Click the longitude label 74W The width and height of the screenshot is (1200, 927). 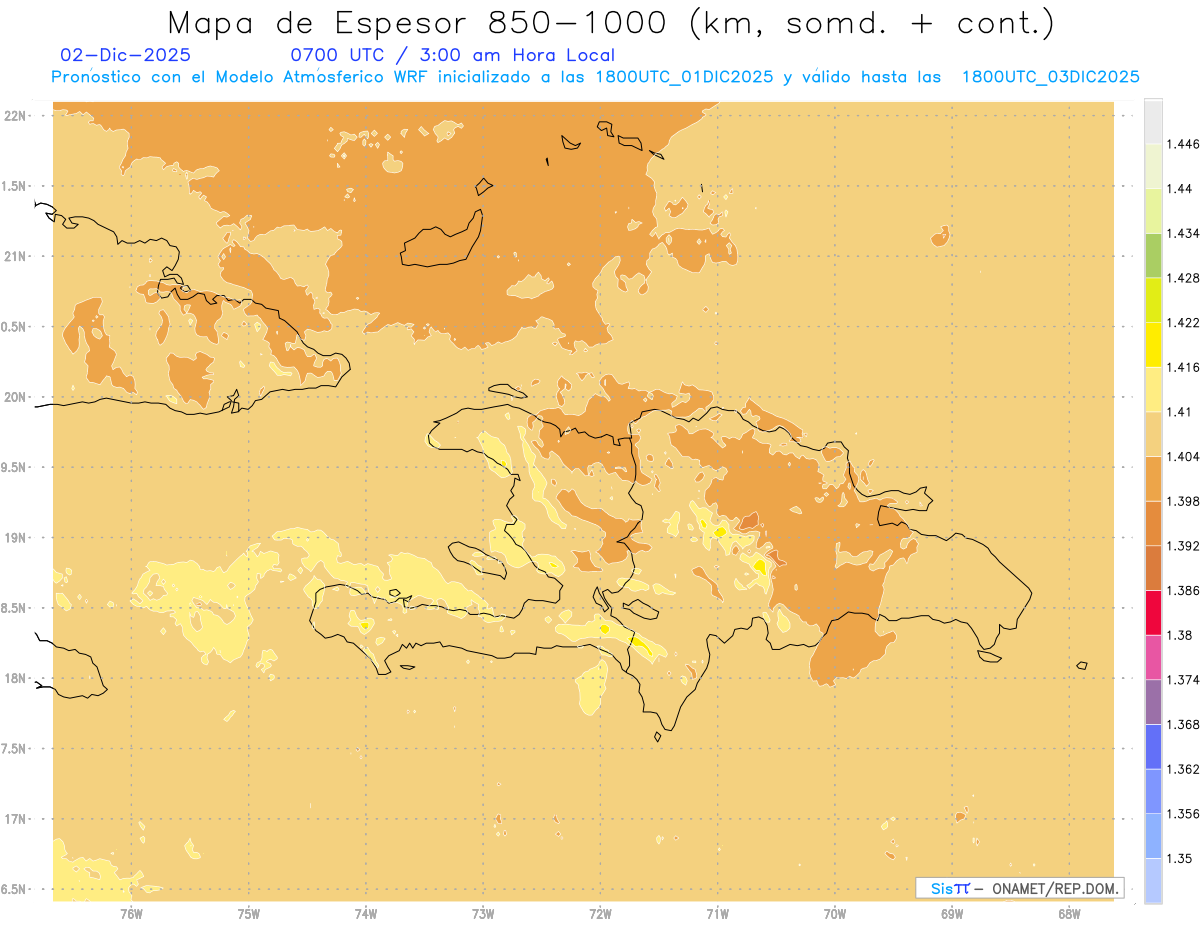[366, 913]
